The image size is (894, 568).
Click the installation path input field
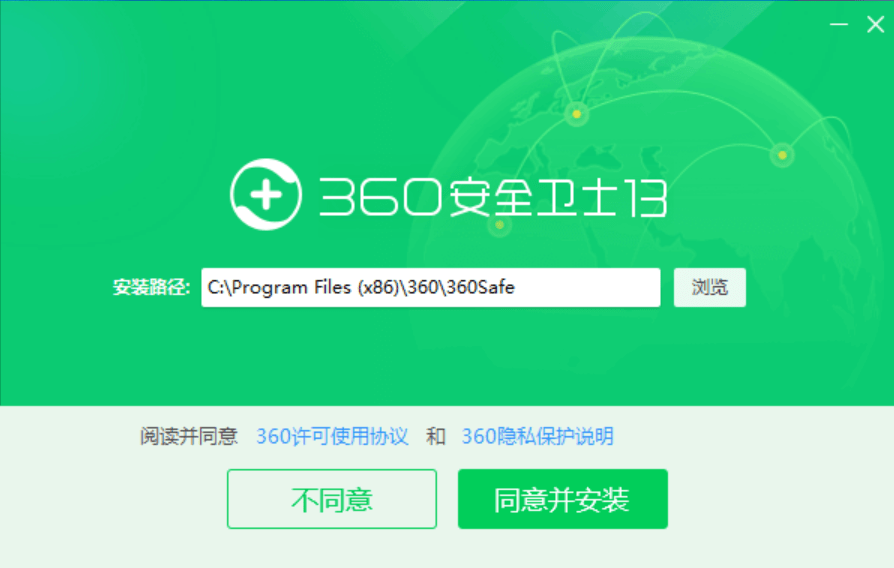tap(430, 287)
